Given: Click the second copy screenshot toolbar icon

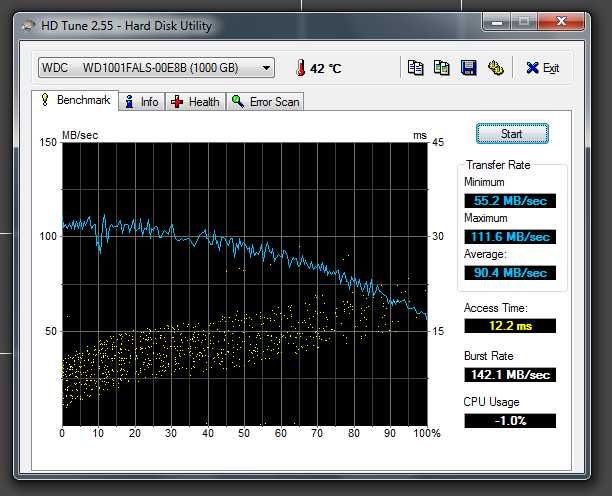Looking at the screenshot, I should (x=442, y=68).
